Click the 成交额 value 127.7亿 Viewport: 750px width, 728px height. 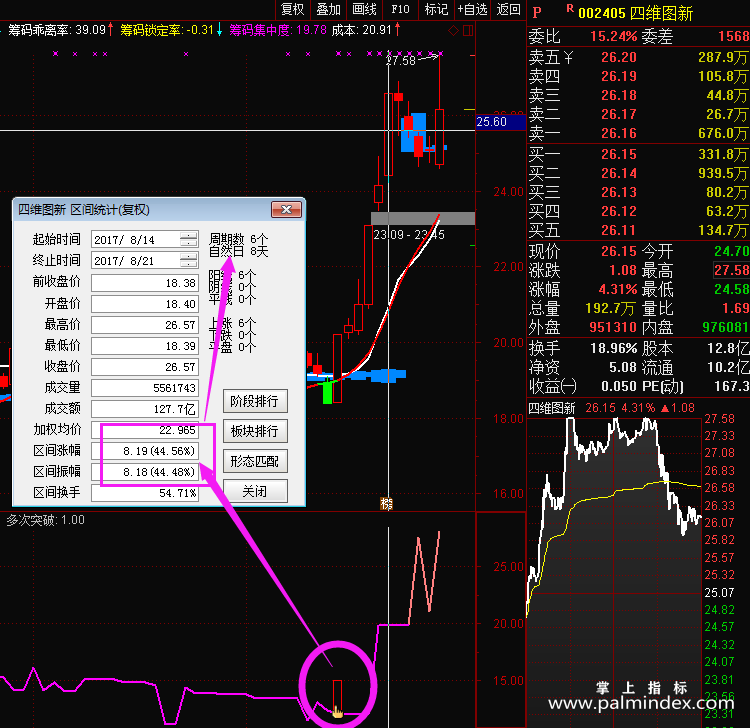[x=144, y=409]
